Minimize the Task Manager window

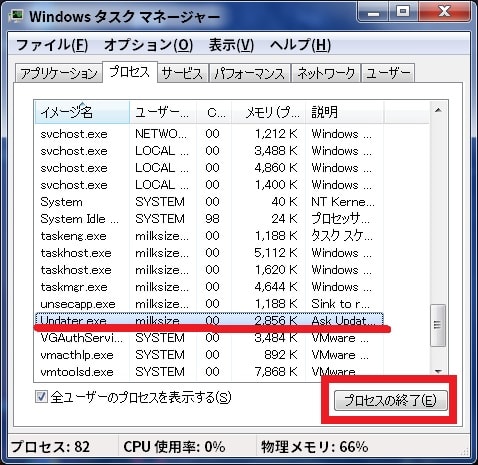tap(373, 13)
